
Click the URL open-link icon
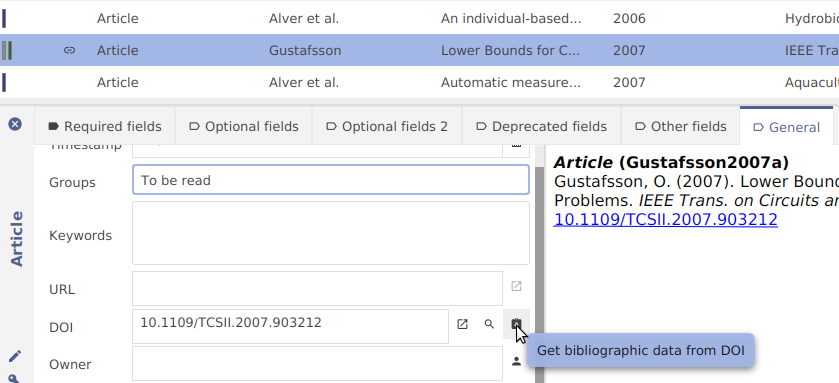516,286
